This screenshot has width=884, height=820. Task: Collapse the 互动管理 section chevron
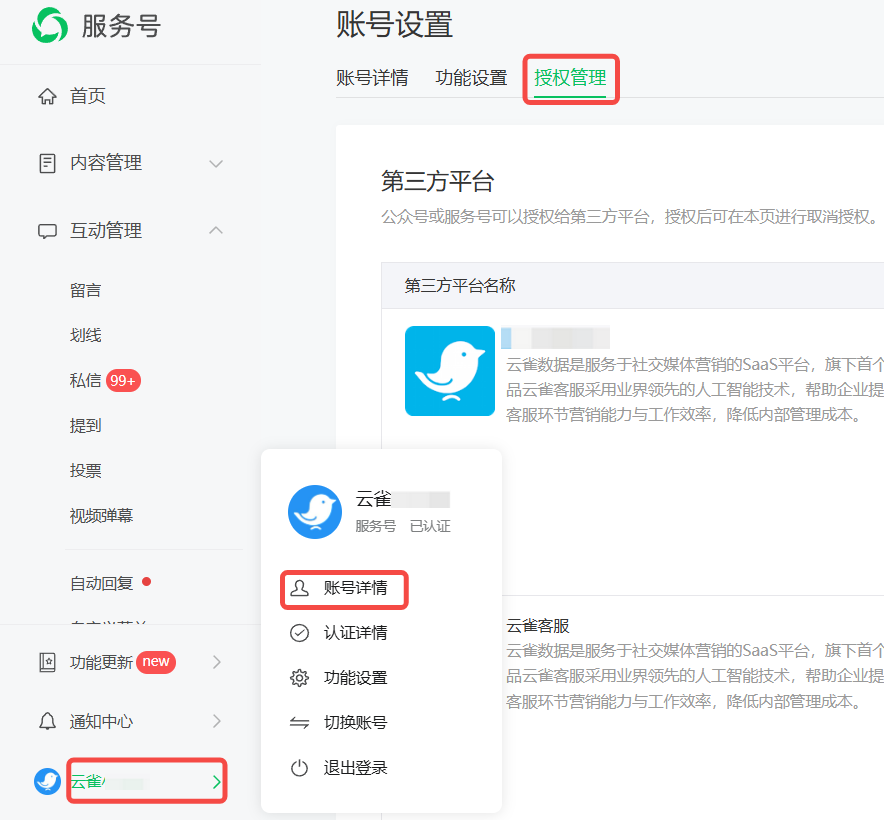pos(216,230)
